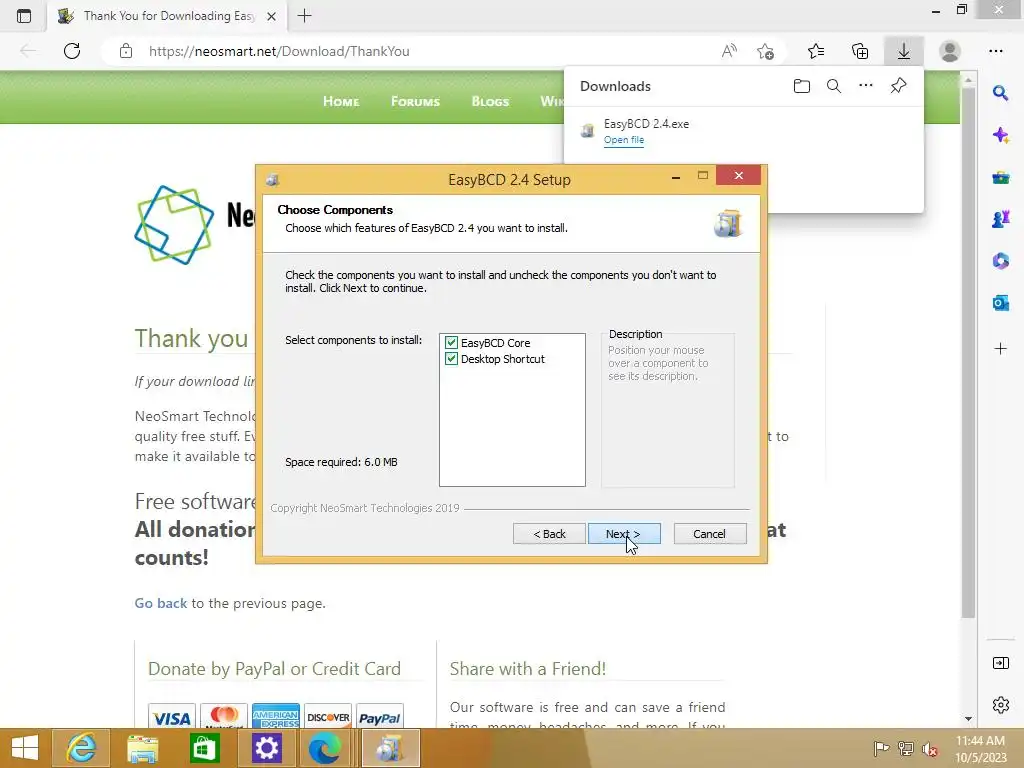Search downloads with magnifier icon
The image size is (1024, 768).
click(834, 86)
